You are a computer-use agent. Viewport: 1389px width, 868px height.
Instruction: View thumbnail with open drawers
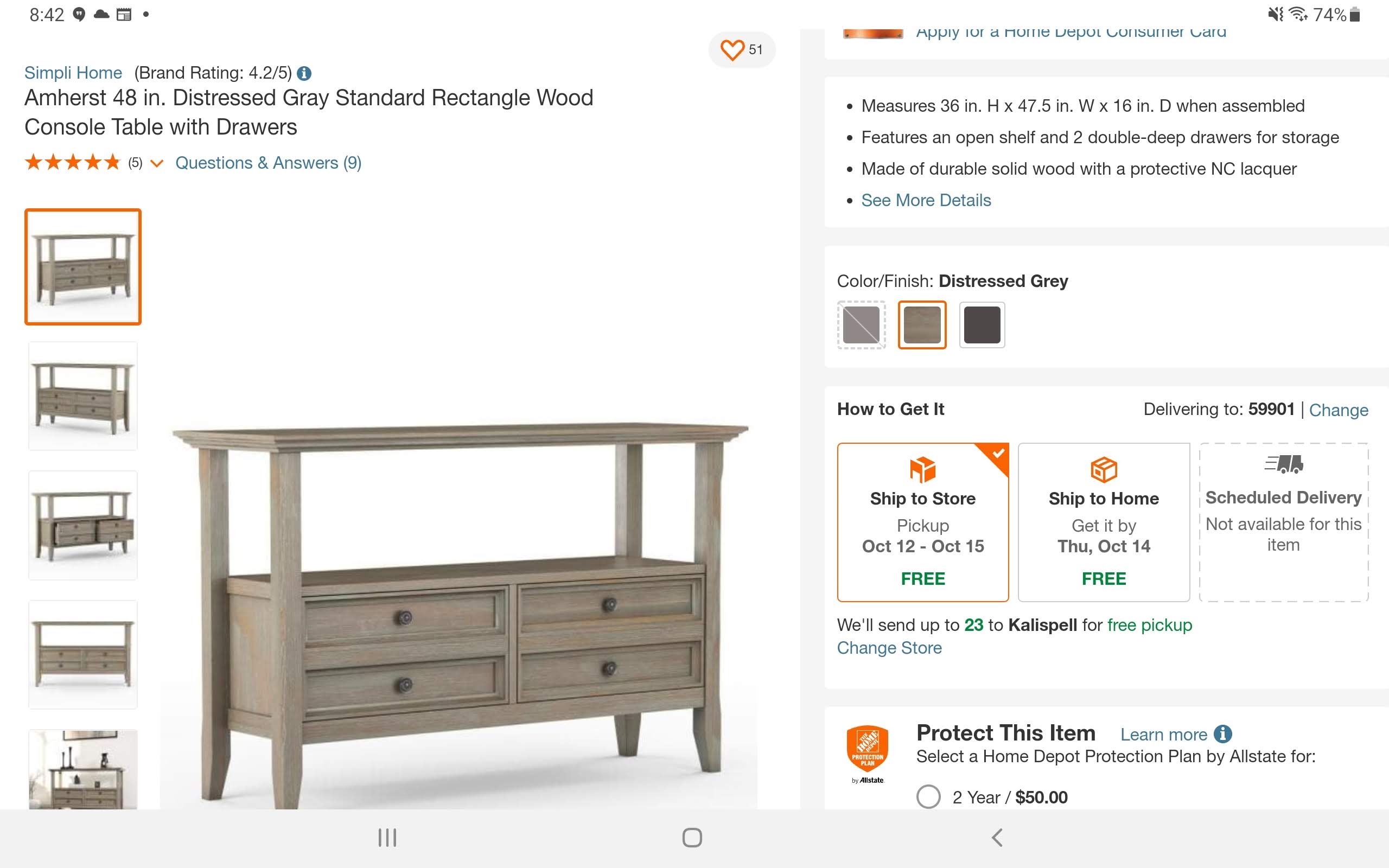(x=83, y=525)
